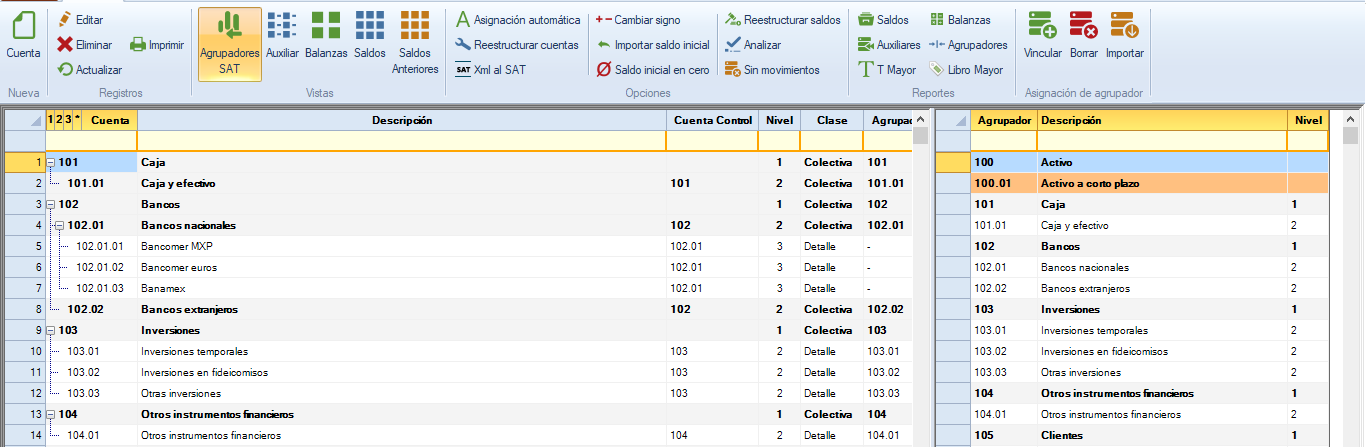Screen dimensions: 1366x447
Task: Collapse the 102.01 Bancos nacionales node
Action: pyautogui.click(x=60, y=225)
